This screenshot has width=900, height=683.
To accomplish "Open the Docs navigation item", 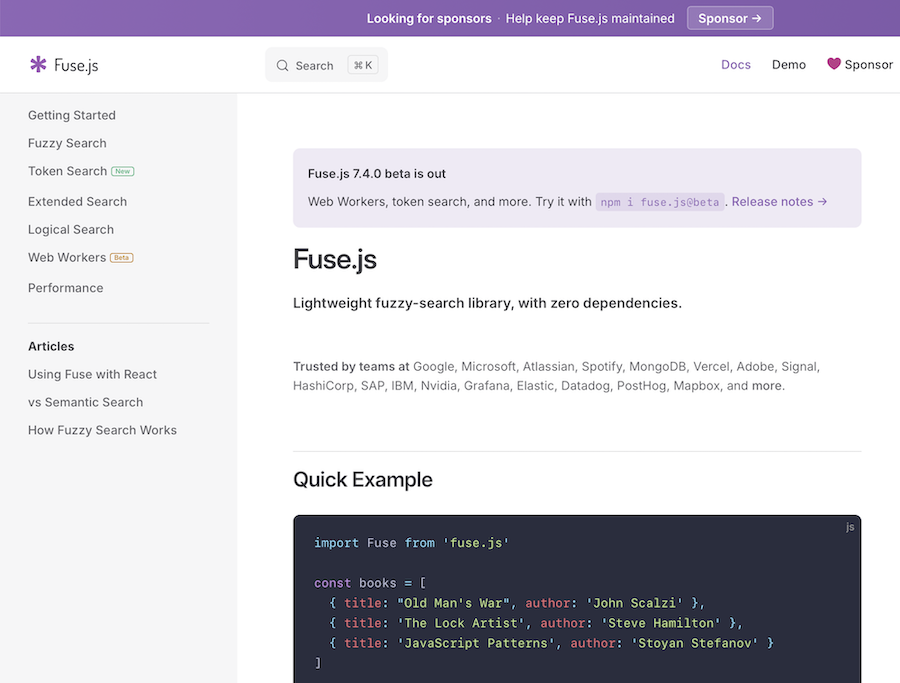I will pos(735,65).
